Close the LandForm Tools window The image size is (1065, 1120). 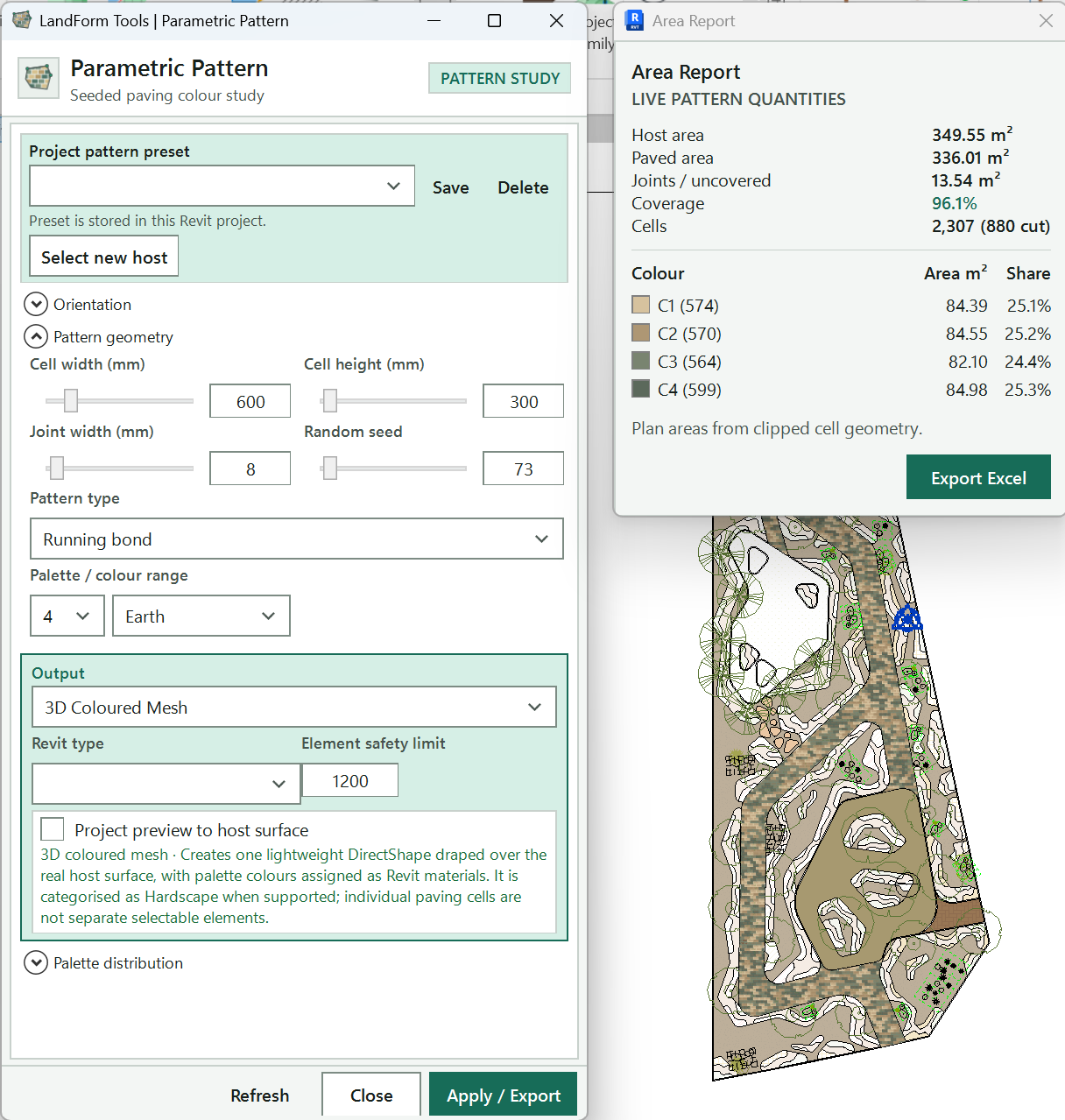coord(556,20)
